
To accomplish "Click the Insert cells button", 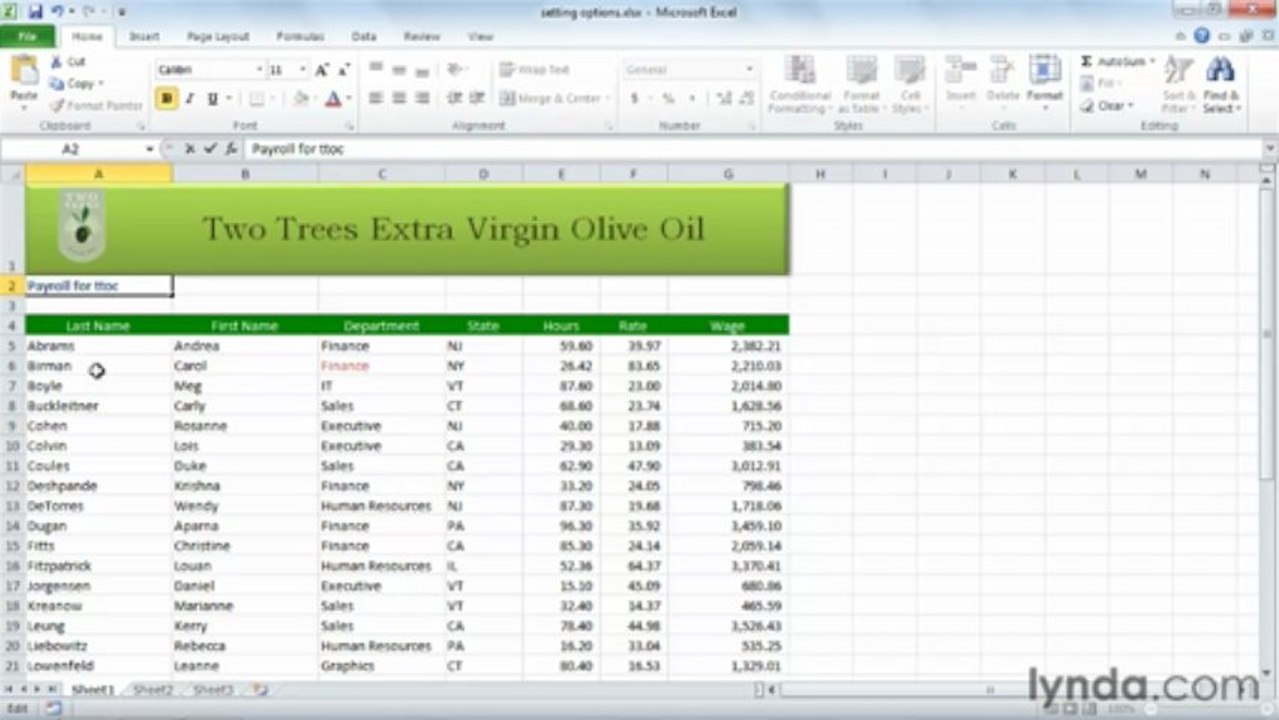I will click(960, 80).
